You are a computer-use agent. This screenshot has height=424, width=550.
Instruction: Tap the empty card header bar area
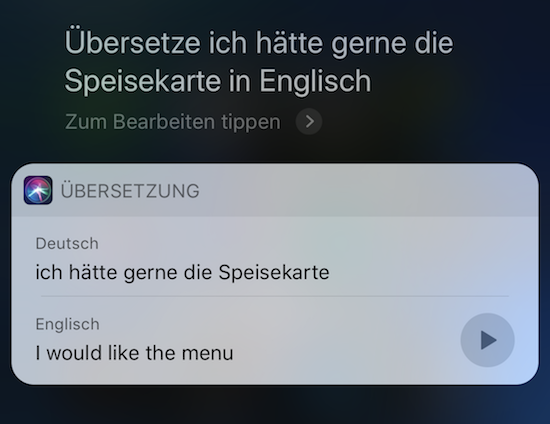pos(368,190)
